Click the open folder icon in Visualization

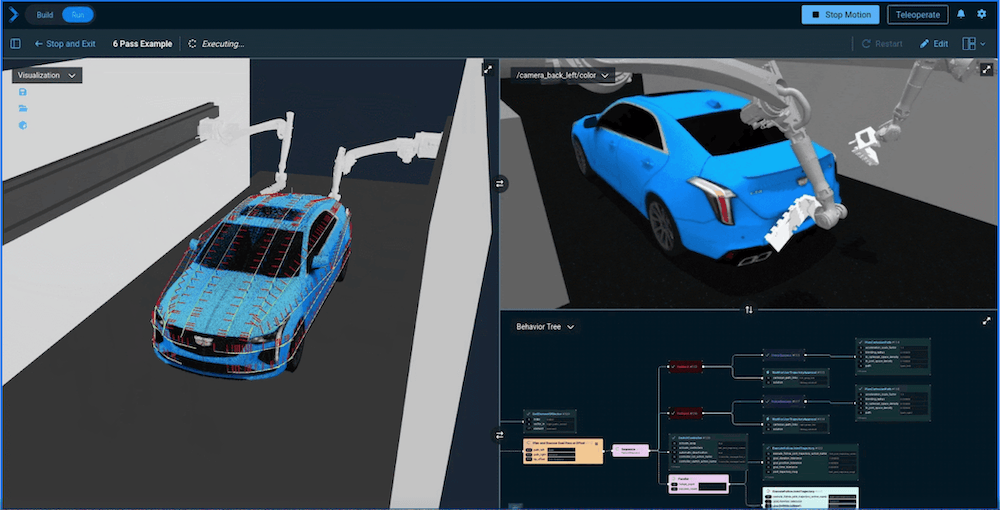coord(23,108)
